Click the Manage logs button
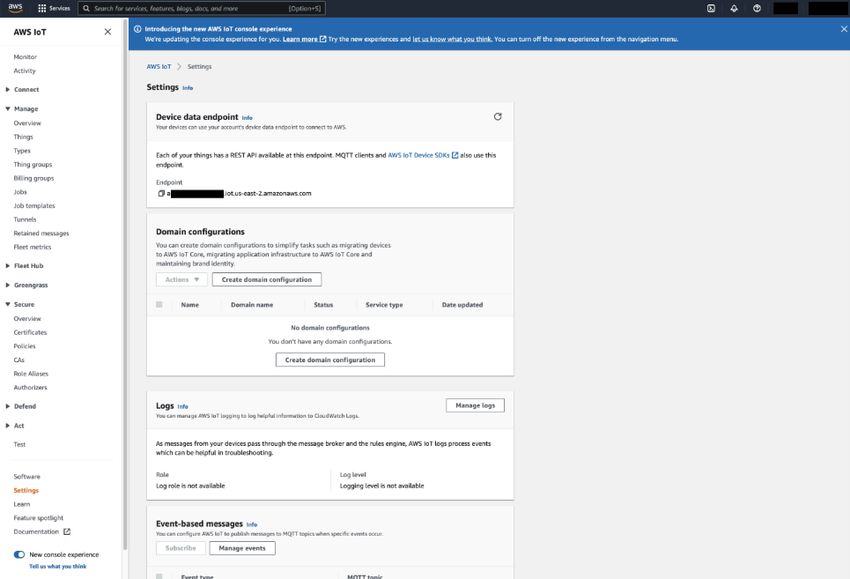 coord(475,406)
